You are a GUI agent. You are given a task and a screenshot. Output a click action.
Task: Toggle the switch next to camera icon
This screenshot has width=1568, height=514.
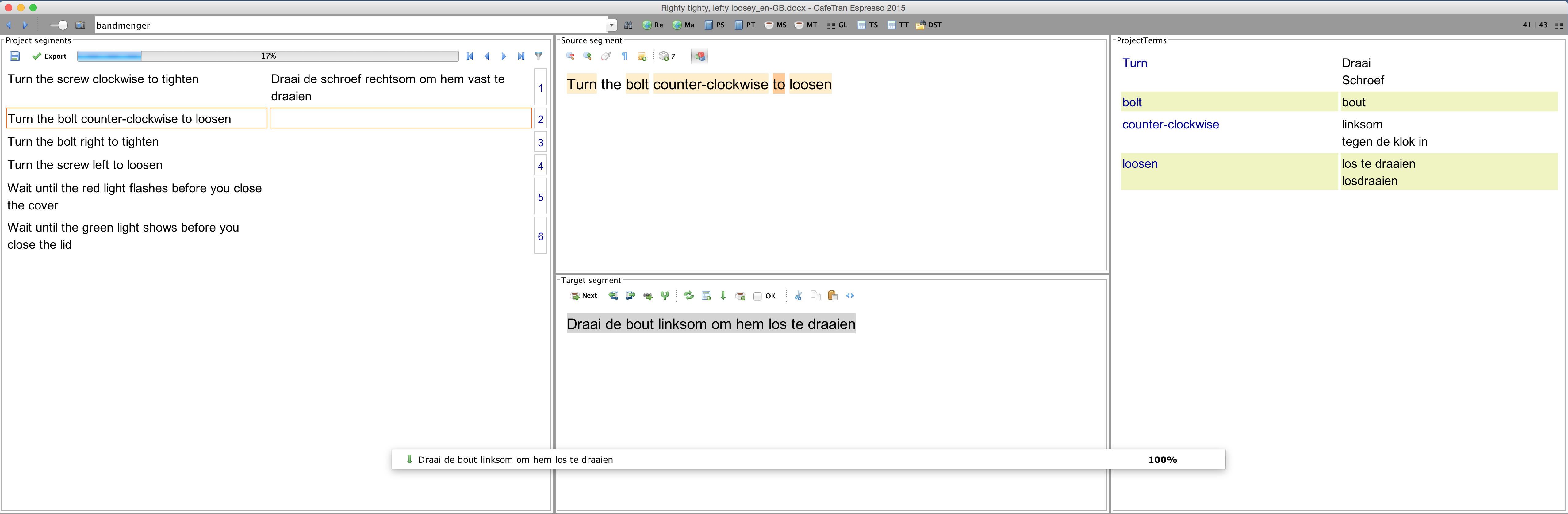click(x=60, y=25)
